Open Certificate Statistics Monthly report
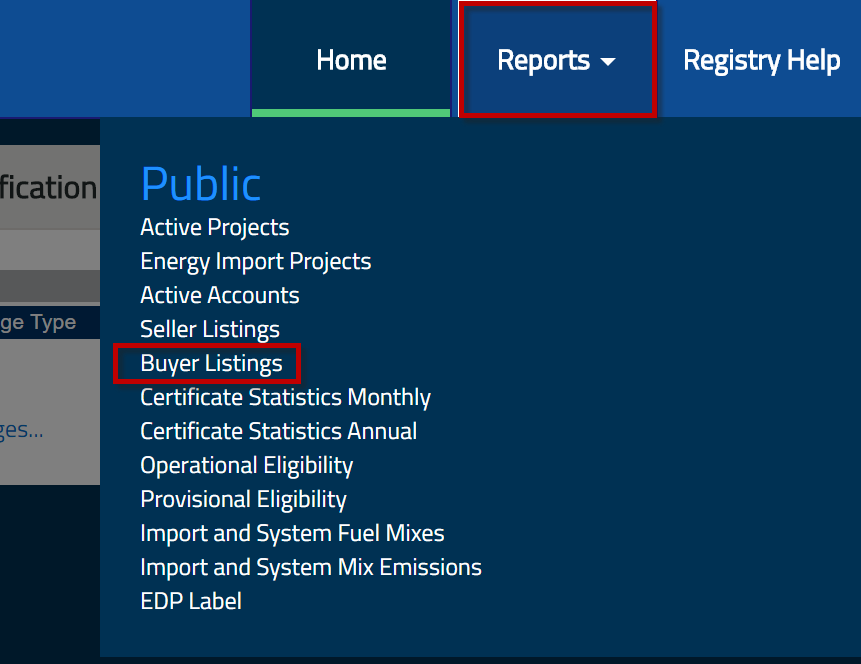The width and height of the screenshot is (861, 664). click(285, 397)
